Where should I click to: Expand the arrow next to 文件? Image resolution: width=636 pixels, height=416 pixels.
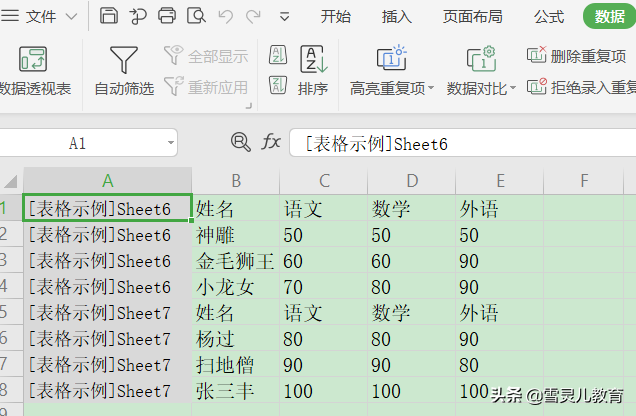point(71,17)
